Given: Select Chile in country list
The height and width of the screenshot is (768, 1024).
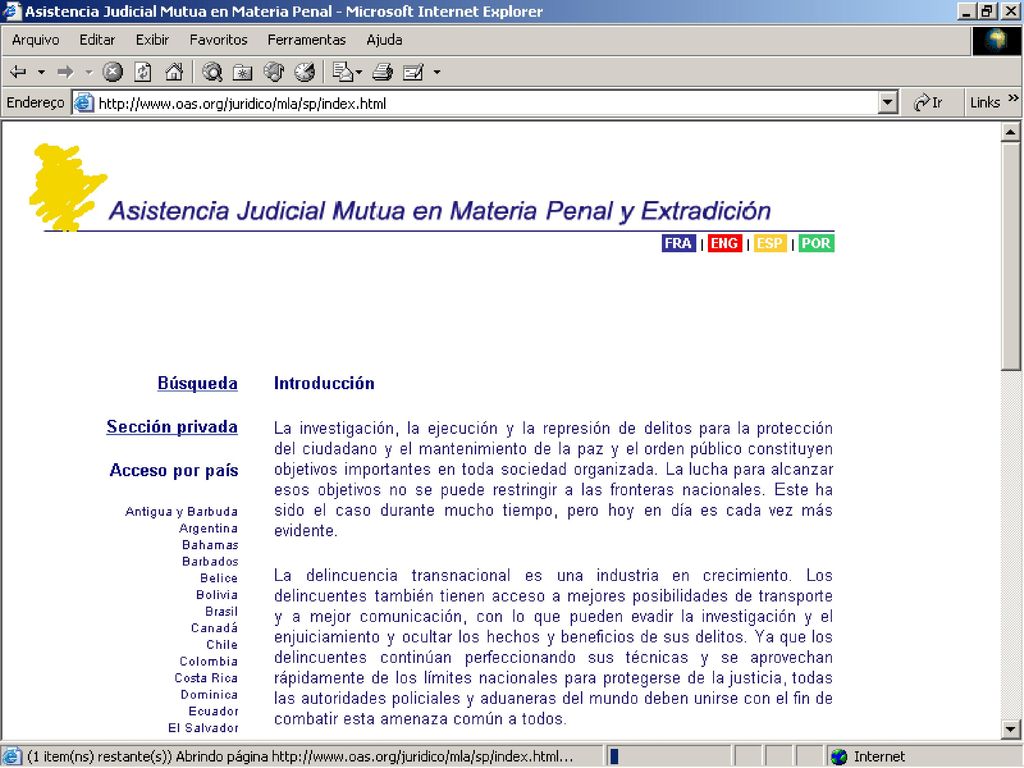Looking at the screenshot, I should pos(222,645).
